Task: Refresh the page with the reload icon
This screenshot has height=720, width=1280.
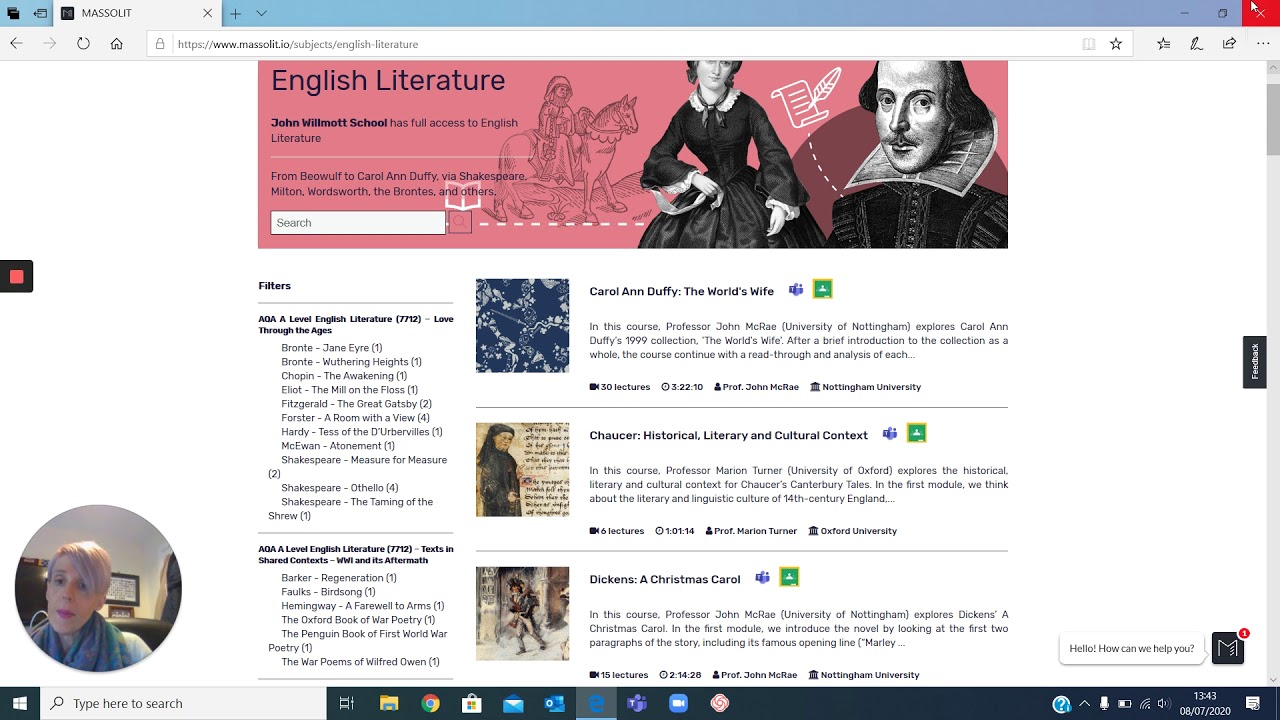Action: coord(83,44)
